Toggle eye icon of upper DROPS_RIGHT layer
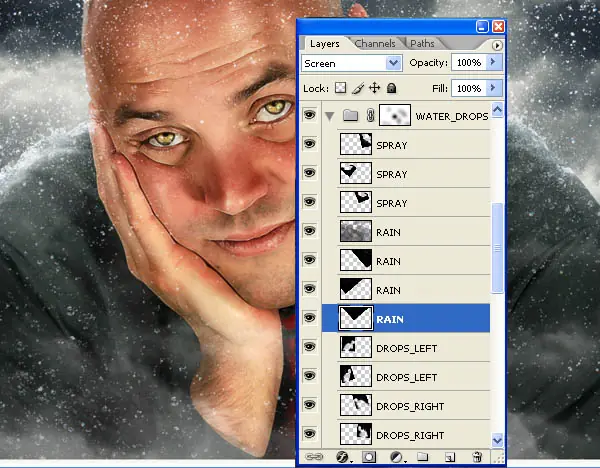The width and height of the screenshot is (600, 468). [x=310, y=405]
